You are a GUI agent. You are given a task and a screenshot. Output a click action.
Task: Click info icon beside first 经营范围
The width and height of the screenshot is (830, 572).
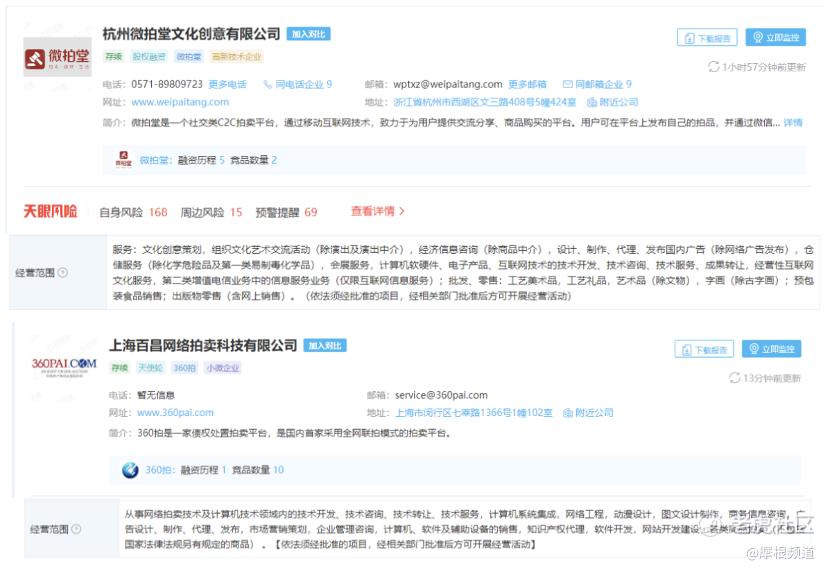coord(62,273)
